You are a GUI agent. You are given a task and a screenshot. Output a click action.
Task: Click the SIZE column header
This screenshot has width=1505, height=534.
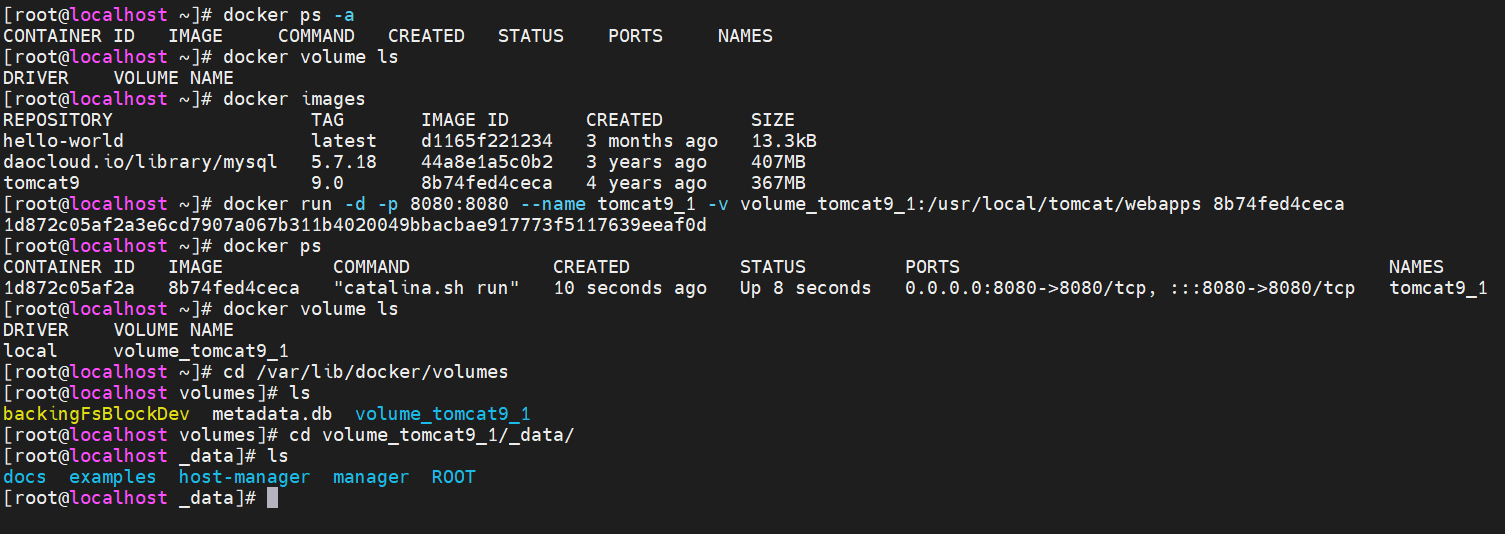click(x=772, y=120)
